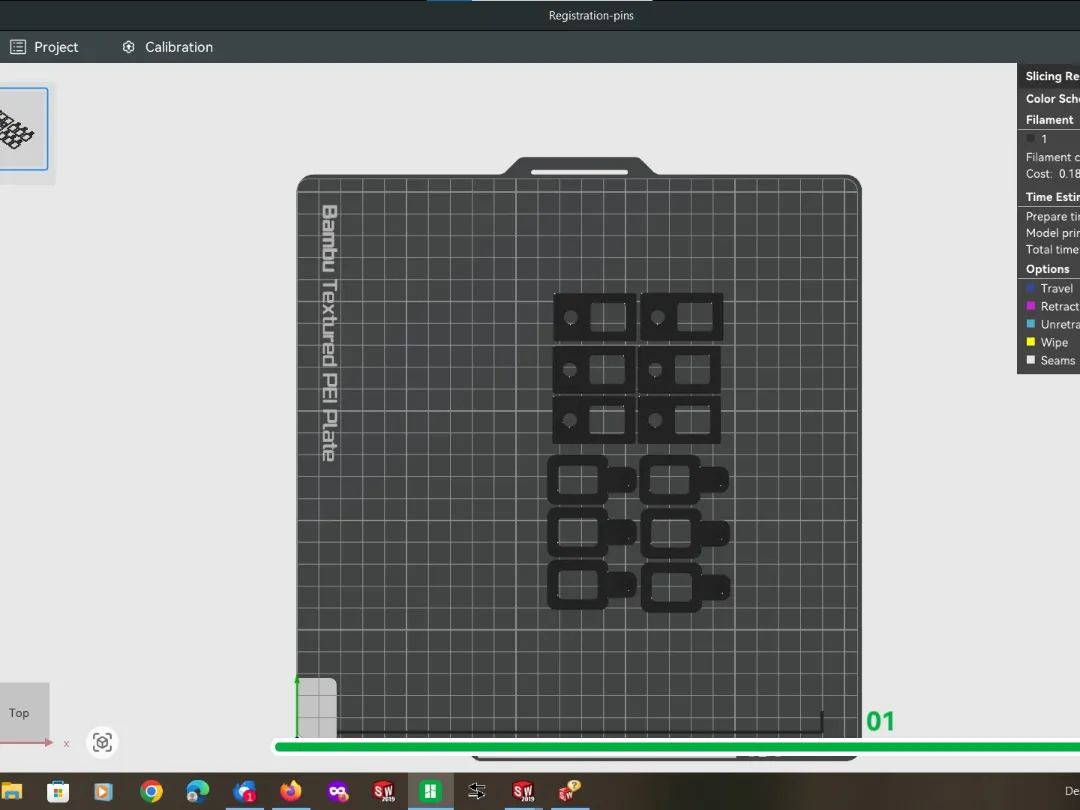Toggle Wipe visibility option

tap(1048, 342)
